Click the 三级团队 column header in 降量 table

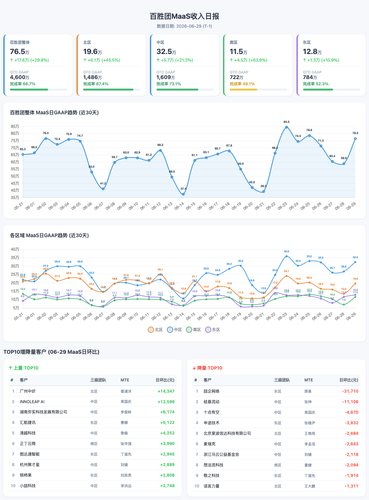(281, 380)
